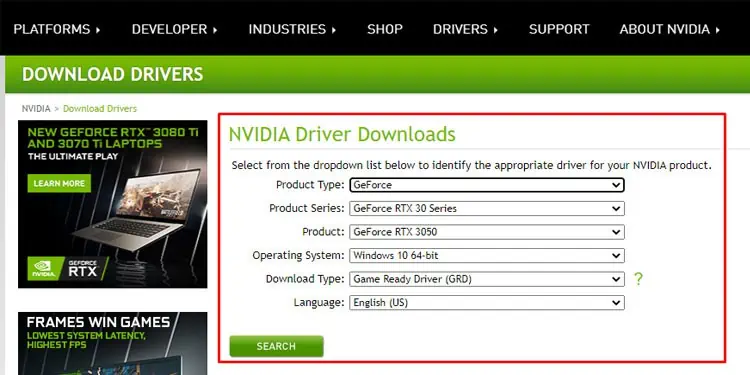This screenshot has width=750, height=375.
Task: Open the Product Type dropdown
Action: (487, 185)
